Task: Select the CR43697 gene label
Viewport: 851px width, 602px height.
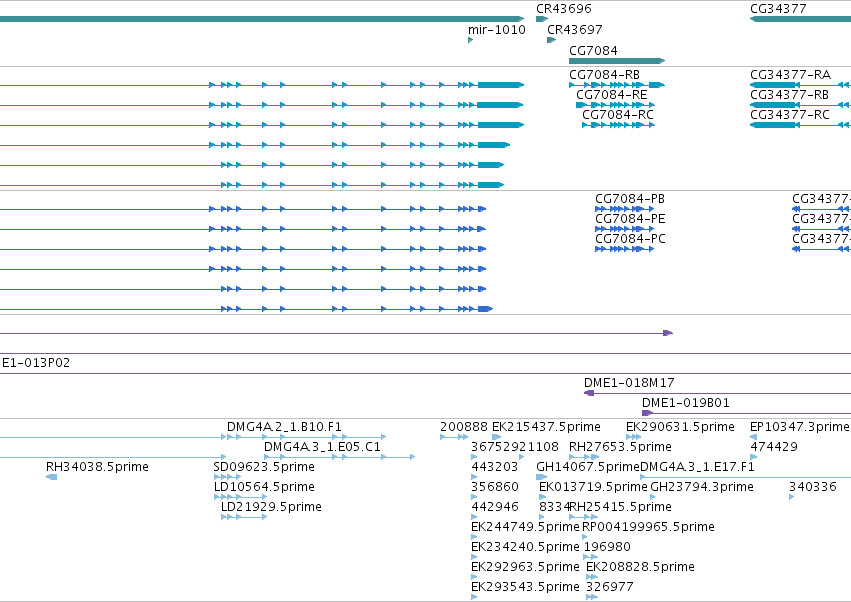Action: click(x=574, y=30)
